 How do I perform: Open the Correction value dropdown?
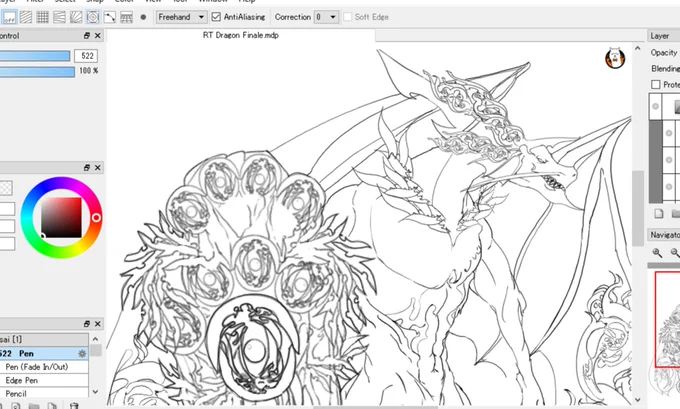click(x=326, y=17)
